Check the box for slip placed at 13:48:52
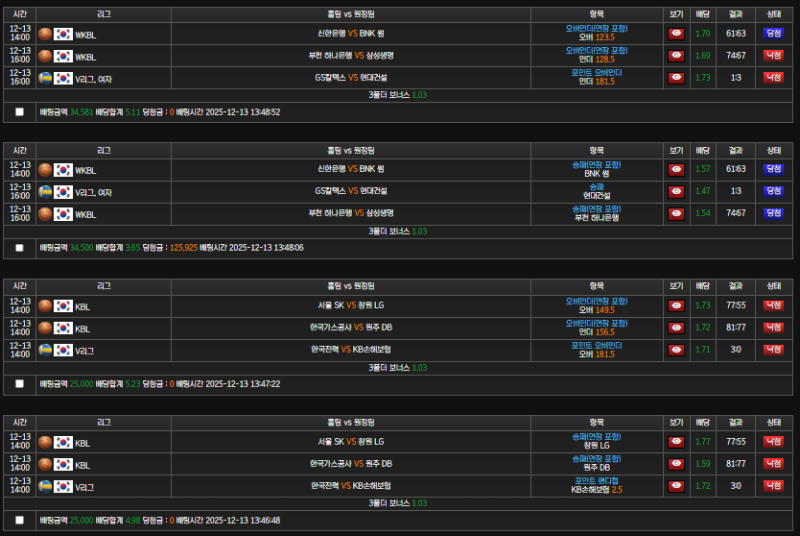800x536 pixels. 19,112
